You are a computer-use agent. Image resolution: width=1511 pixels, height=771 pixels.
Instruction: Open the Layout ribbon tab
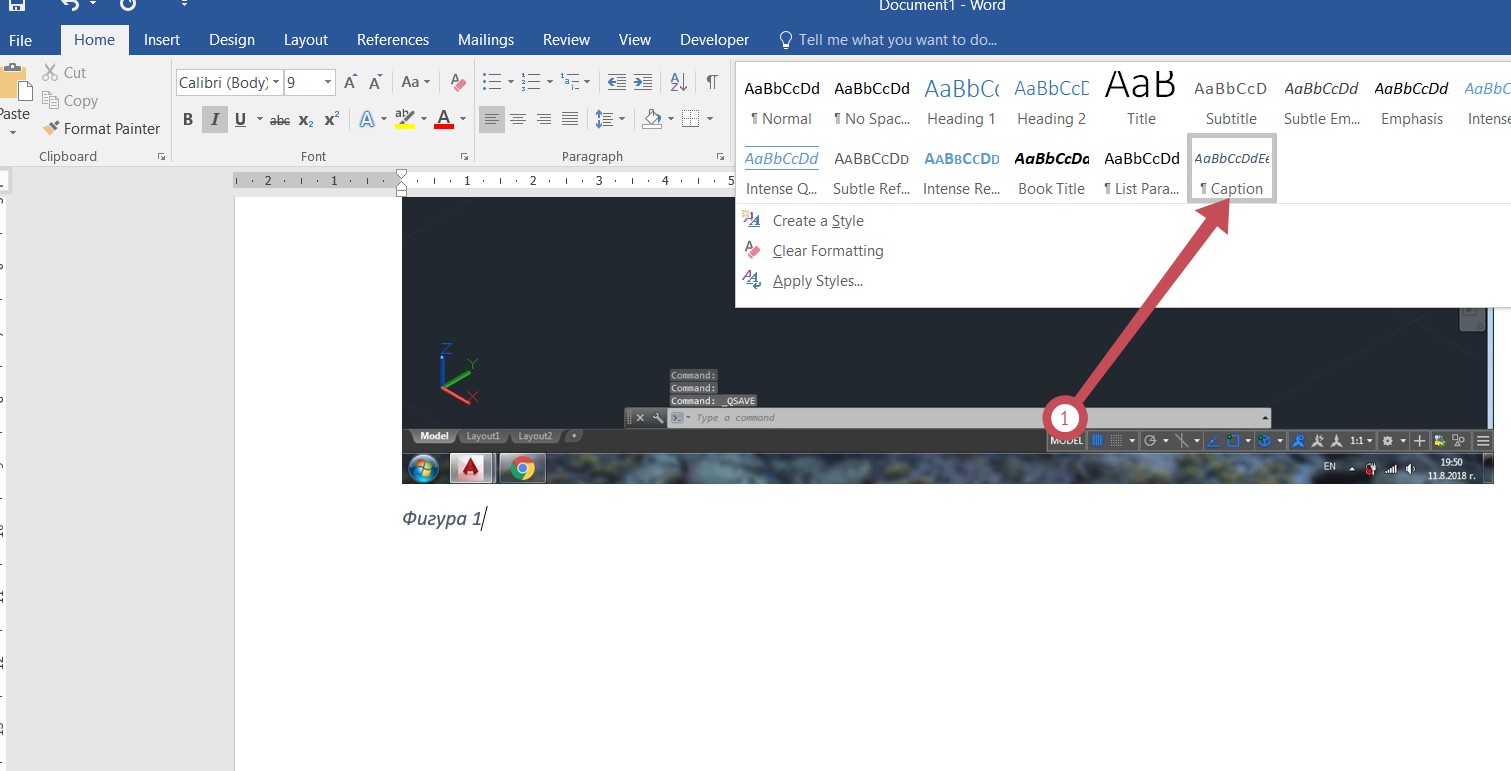[305, 40]
